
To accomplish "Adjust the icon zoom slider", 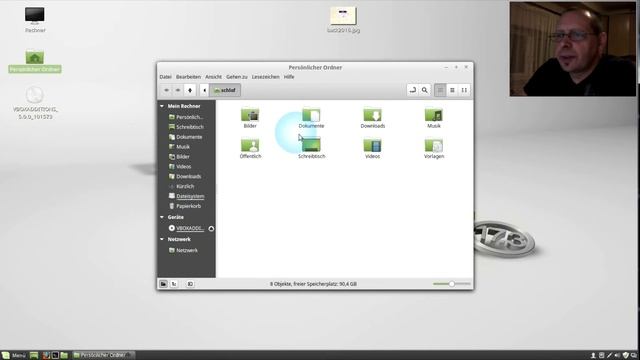I will tap(451, 284).
